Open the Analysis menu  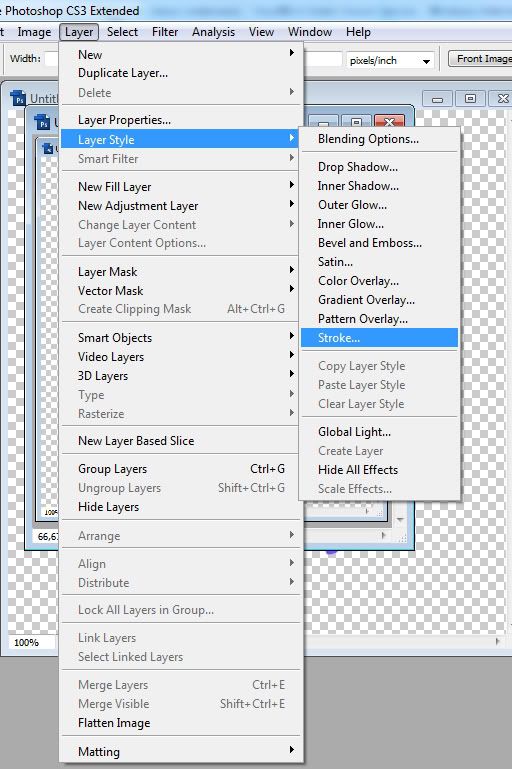tap(213, 32)
